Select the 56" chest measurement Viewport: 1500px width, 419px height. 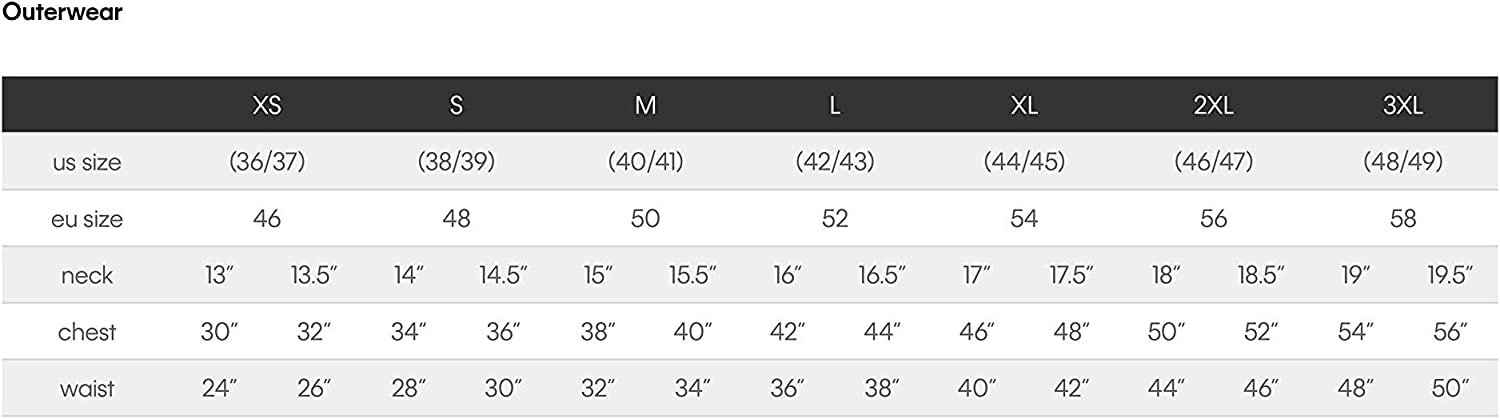1449,332
